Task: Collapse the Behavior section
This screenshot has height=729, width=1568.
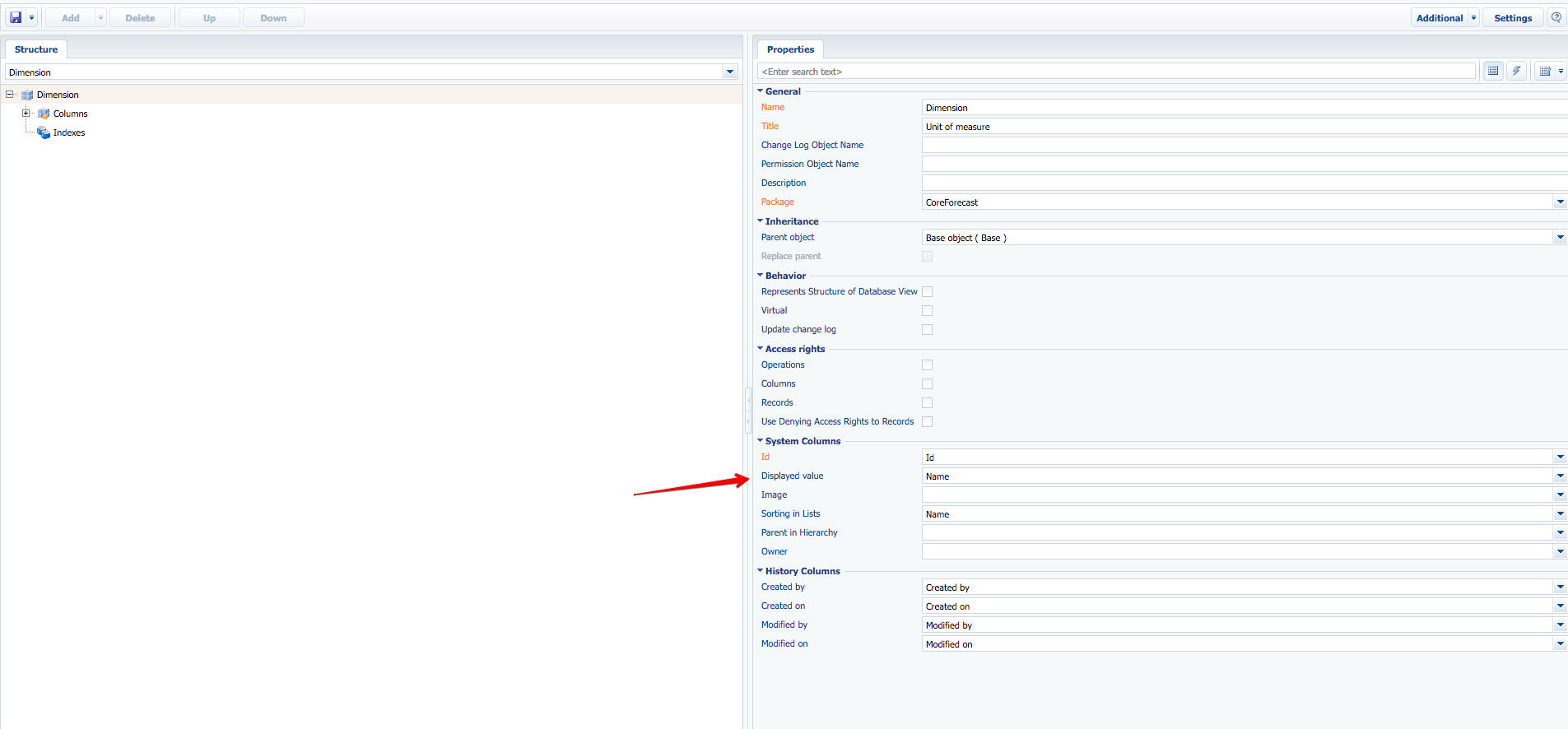Action: coord(761,276)
